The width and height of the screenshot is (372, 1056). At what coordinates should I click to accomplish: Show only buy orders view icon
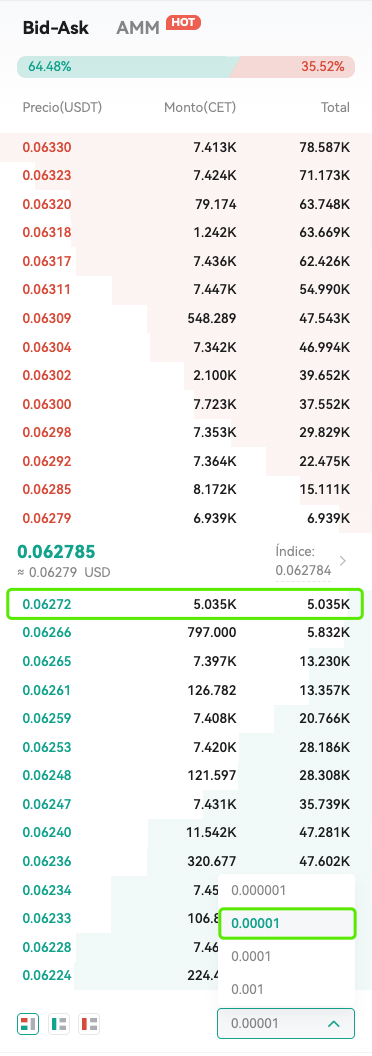[x=59, y=1024]
